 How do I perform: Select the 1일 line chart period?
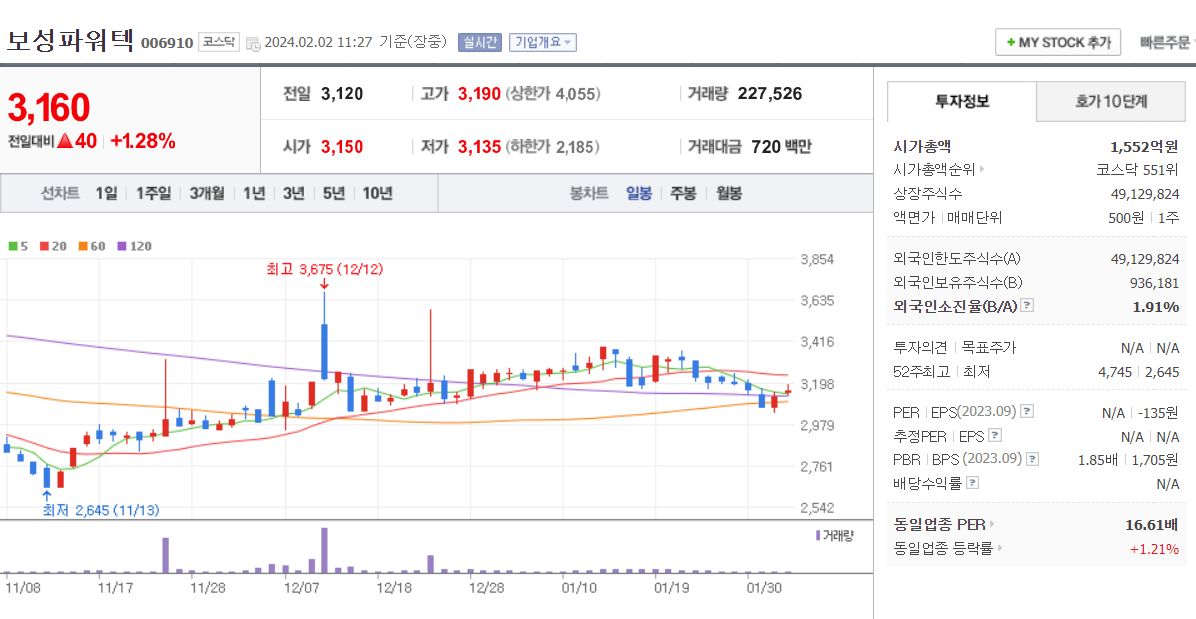click(106, 194)
